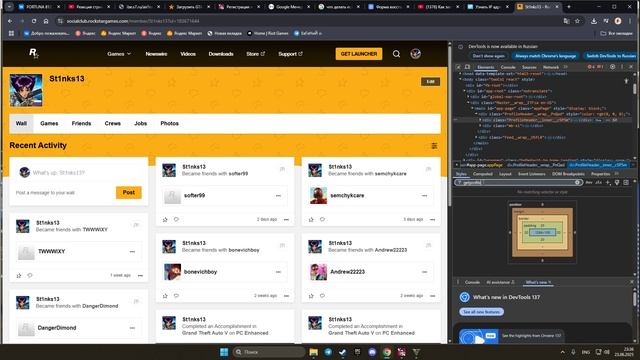
Task: Click webpage vertical scrollbar
Action: click(x=450, y=127)
